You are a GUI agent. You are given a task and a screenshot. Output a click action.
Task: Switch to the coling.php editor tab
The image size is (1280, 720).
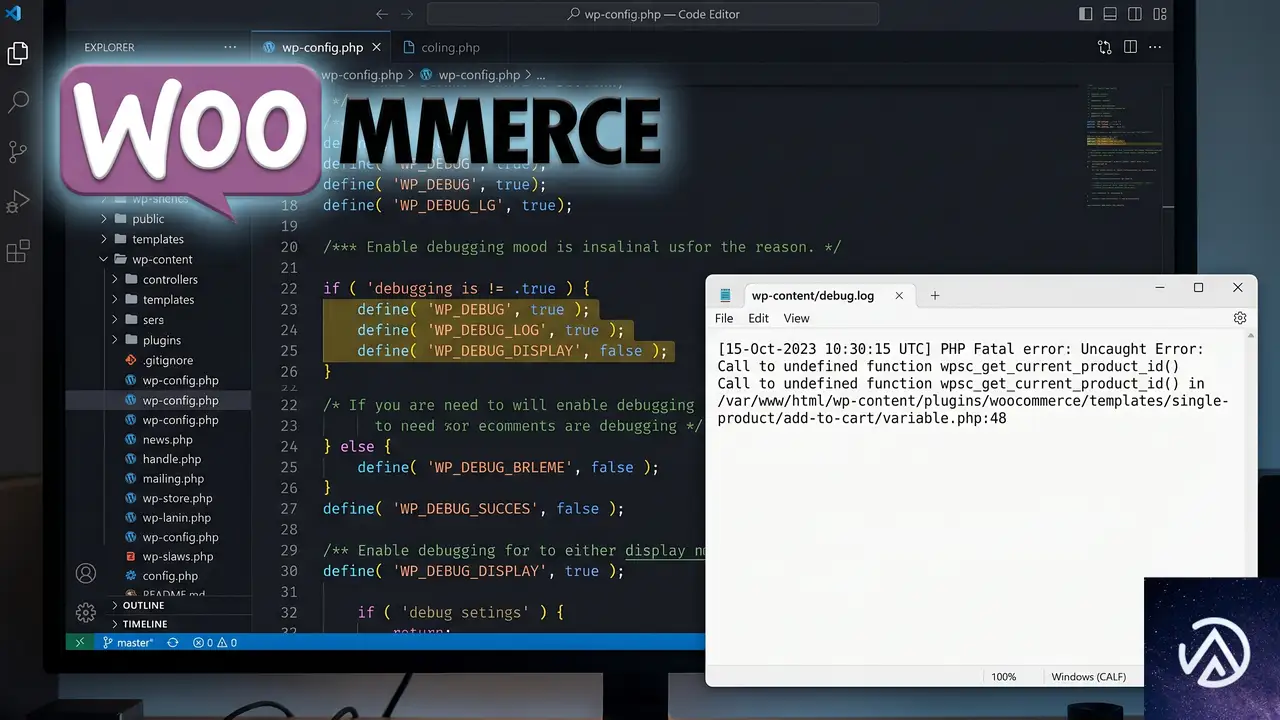(441, 47)
